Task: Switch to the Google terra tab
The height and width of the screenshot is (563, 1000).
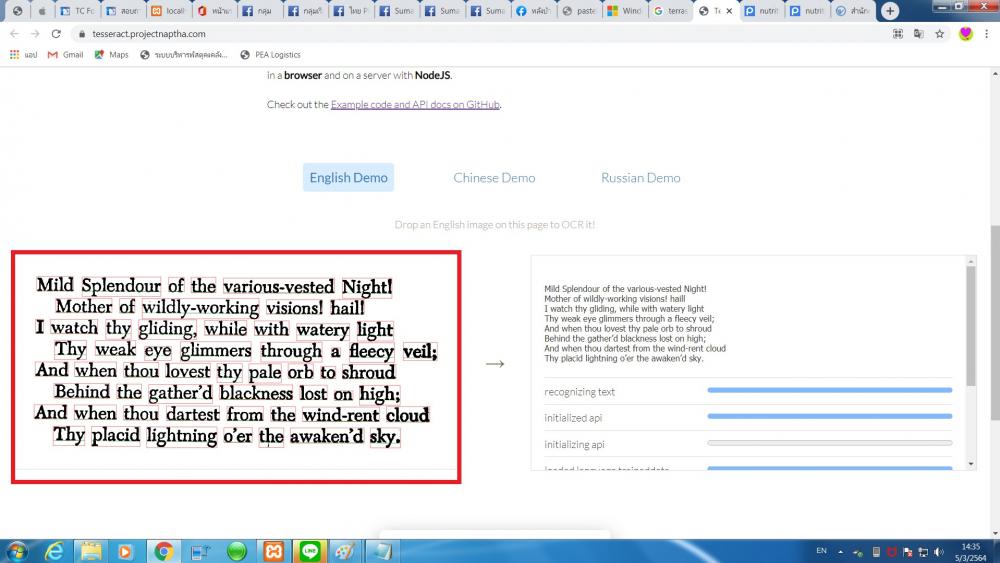Action: pos(670,11)
